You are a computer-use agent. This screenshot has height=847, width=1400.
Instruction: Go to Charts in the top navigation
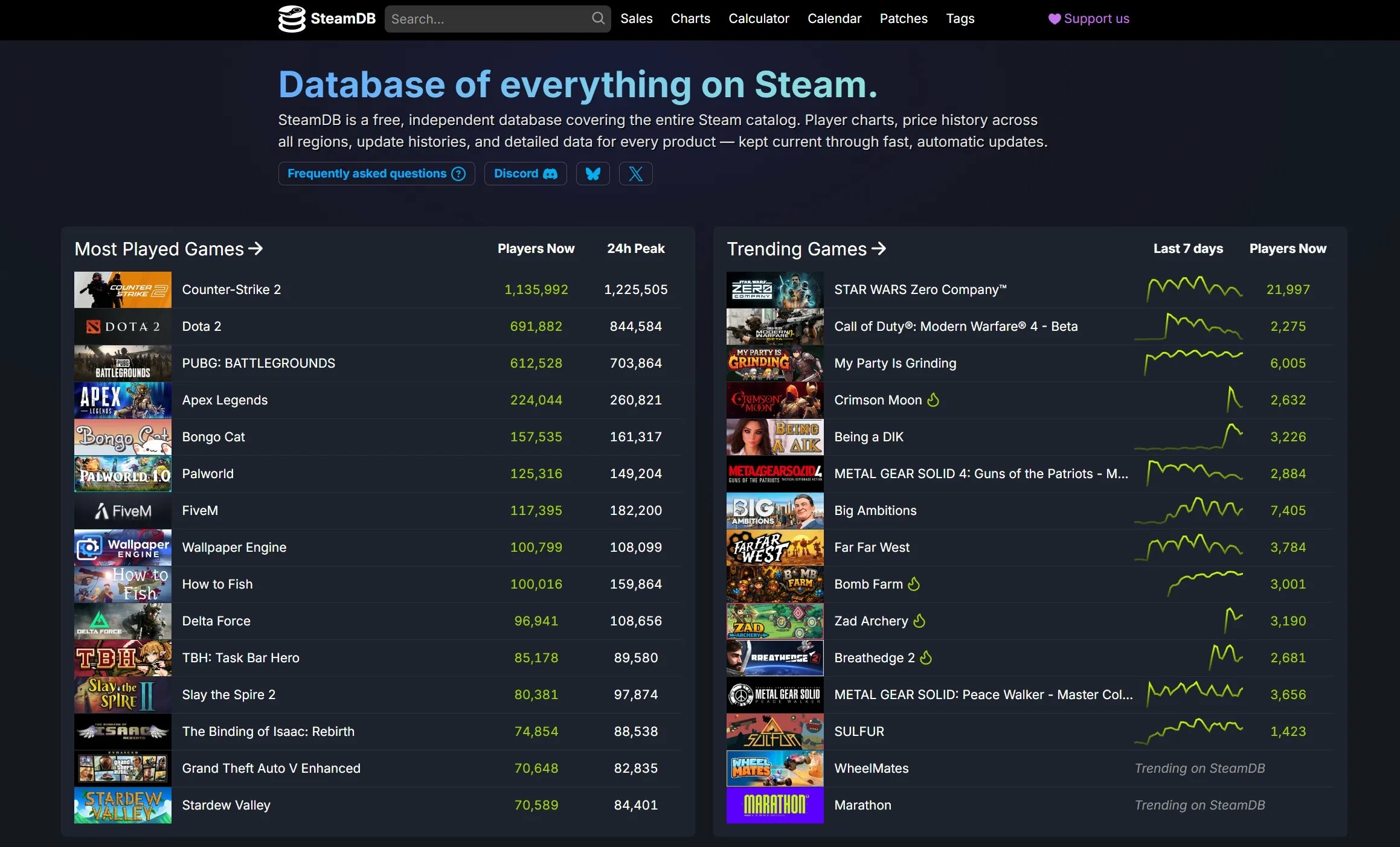click(x=690, y=19)
